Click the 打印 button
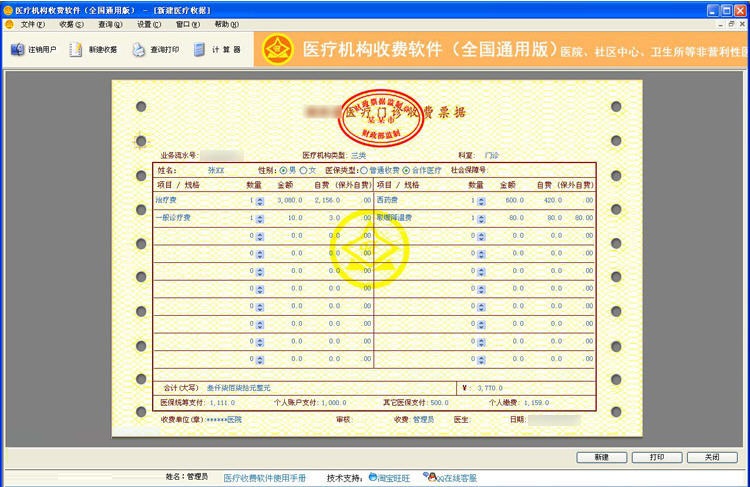Screen dimensions: 750x487 coord(657,457)
